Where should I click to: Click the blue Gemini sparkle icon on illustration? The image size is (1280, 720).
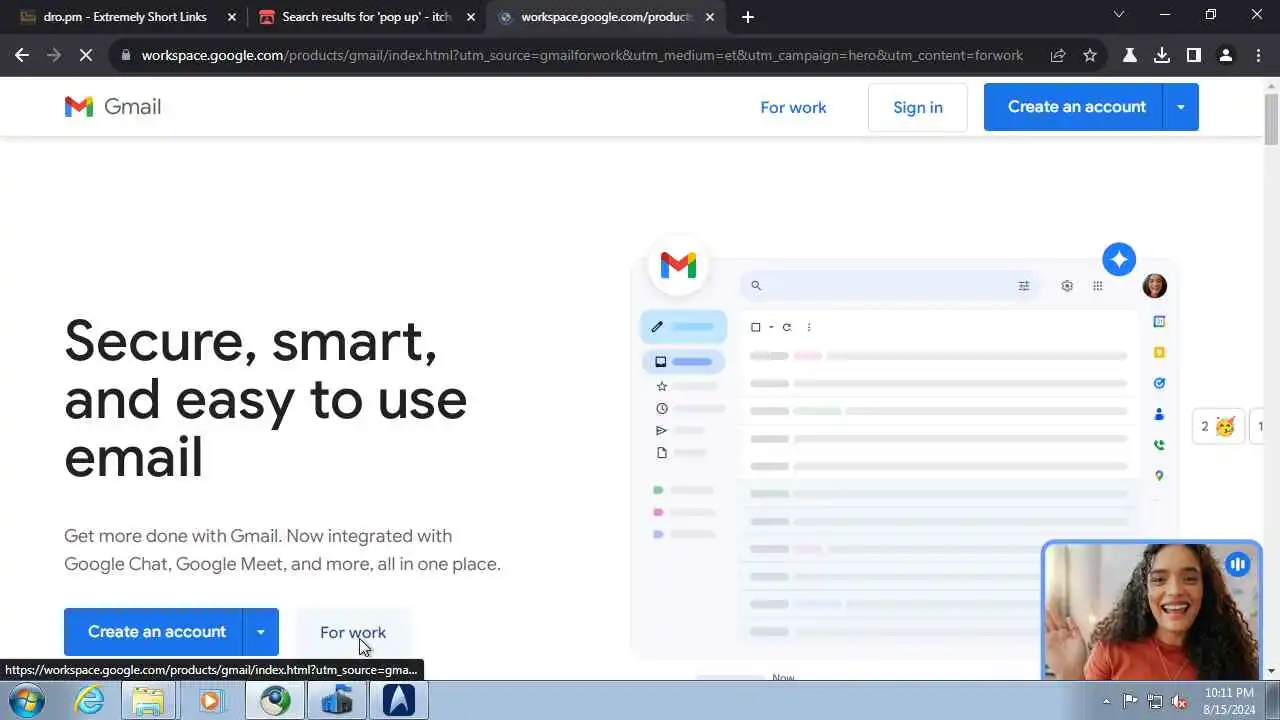1119,260
